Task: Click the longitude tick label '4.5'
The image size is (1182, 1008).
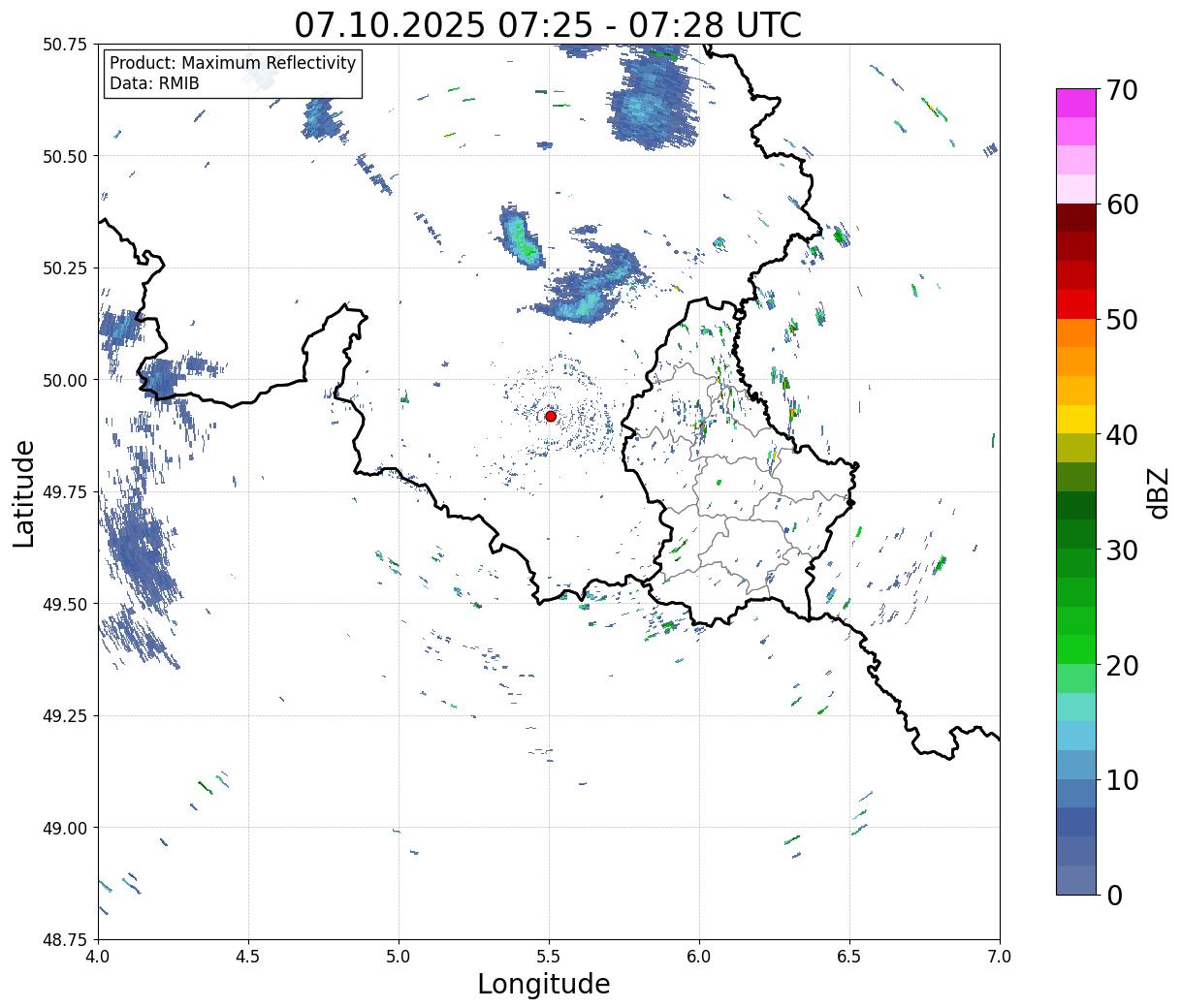Action: pos(248,957)
